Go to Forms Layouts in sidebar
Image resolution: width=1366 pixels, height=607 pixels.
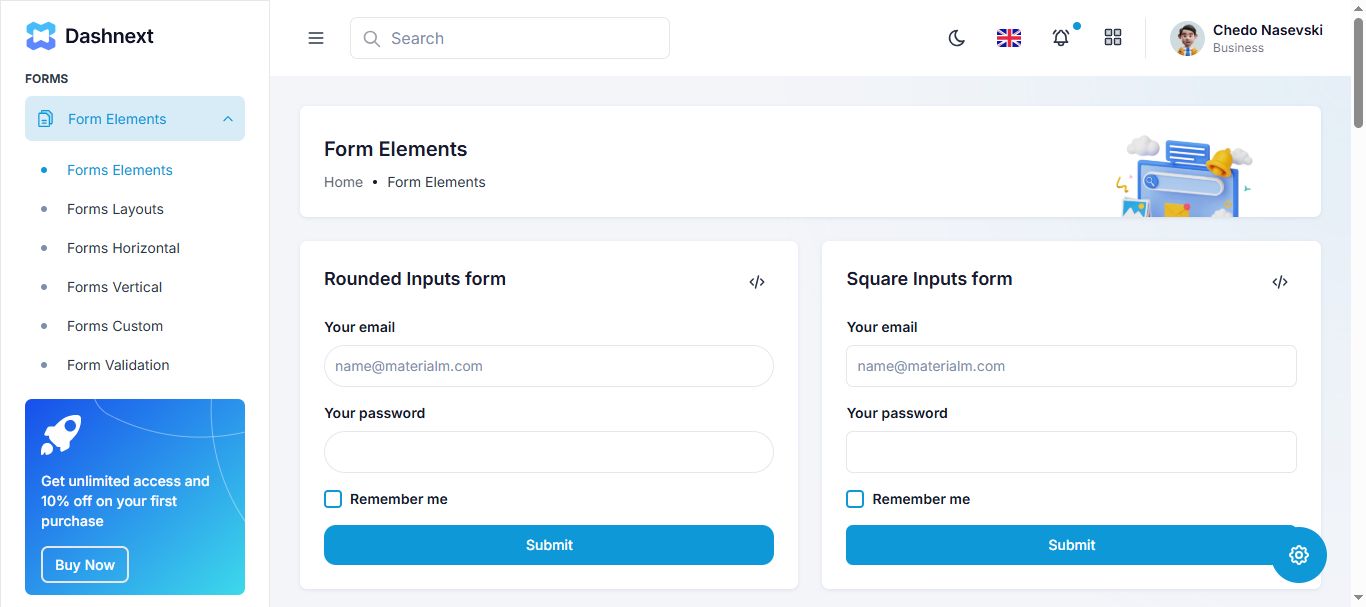115,209
